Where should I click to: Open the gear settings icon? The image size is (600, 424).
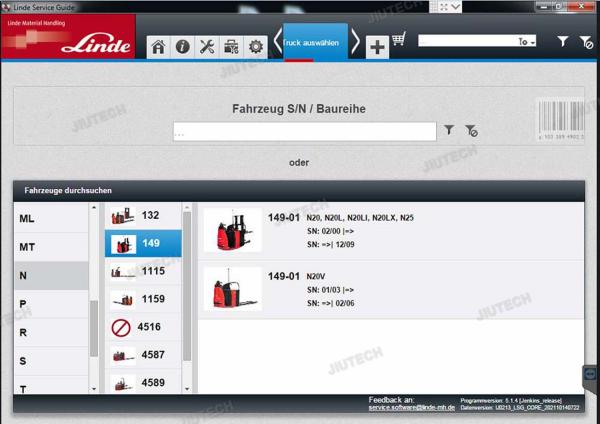point(256,47)
